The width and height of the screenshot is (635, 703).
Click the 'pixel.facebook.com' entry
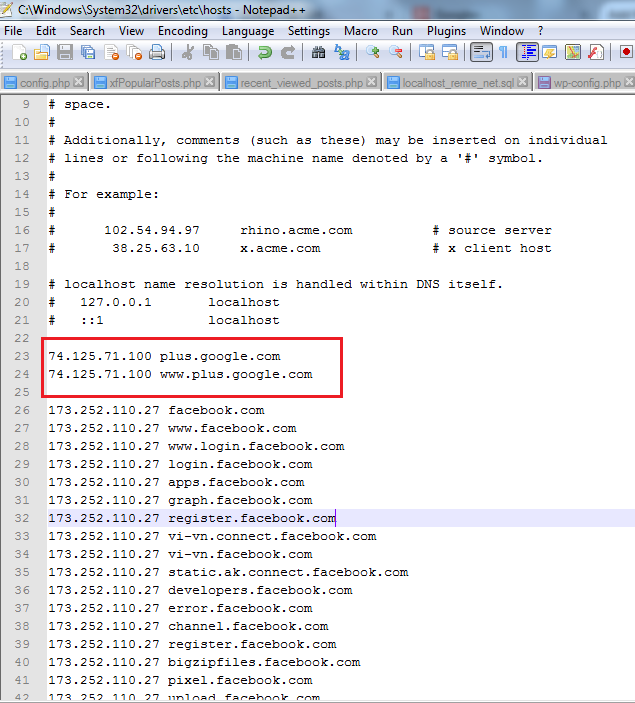tap(240, 681)
